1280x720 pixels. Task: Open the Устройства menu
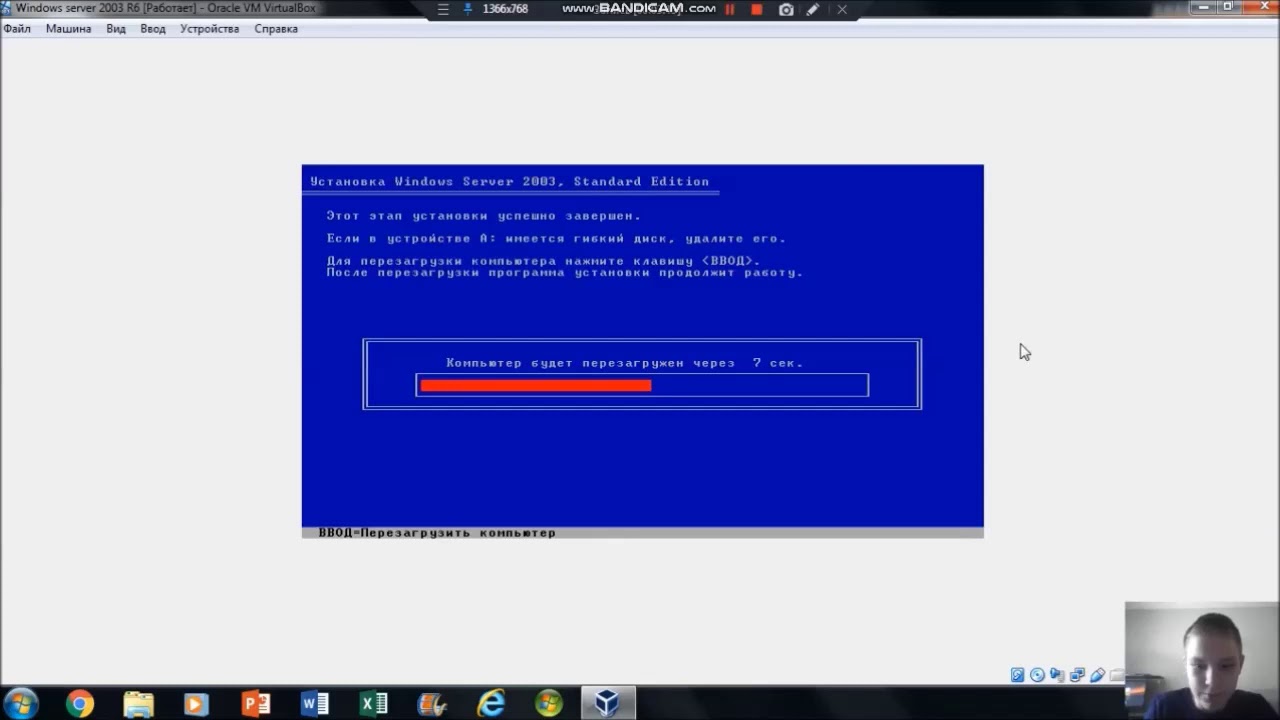[x=209, y=29]
